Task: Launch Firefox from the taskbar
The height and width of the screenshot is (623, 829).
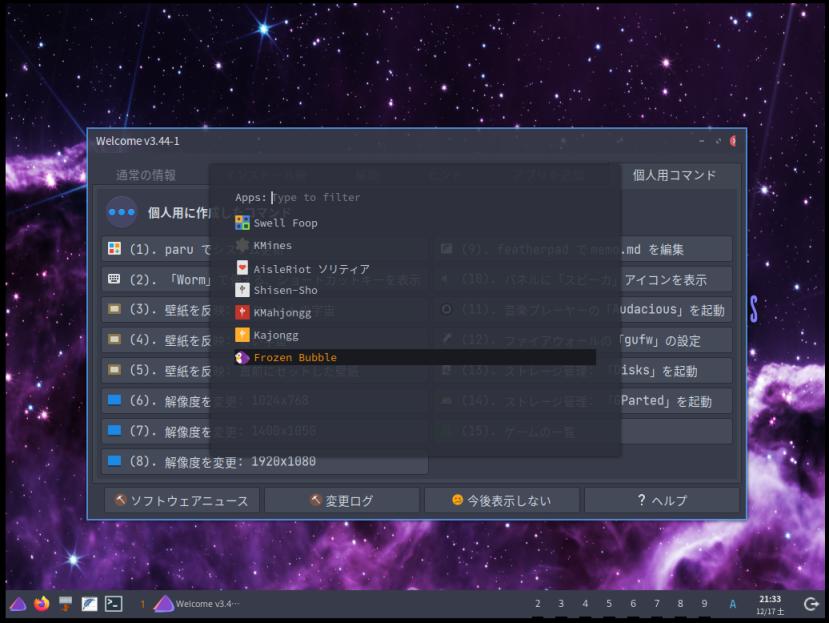Action: tap(41, 603)
